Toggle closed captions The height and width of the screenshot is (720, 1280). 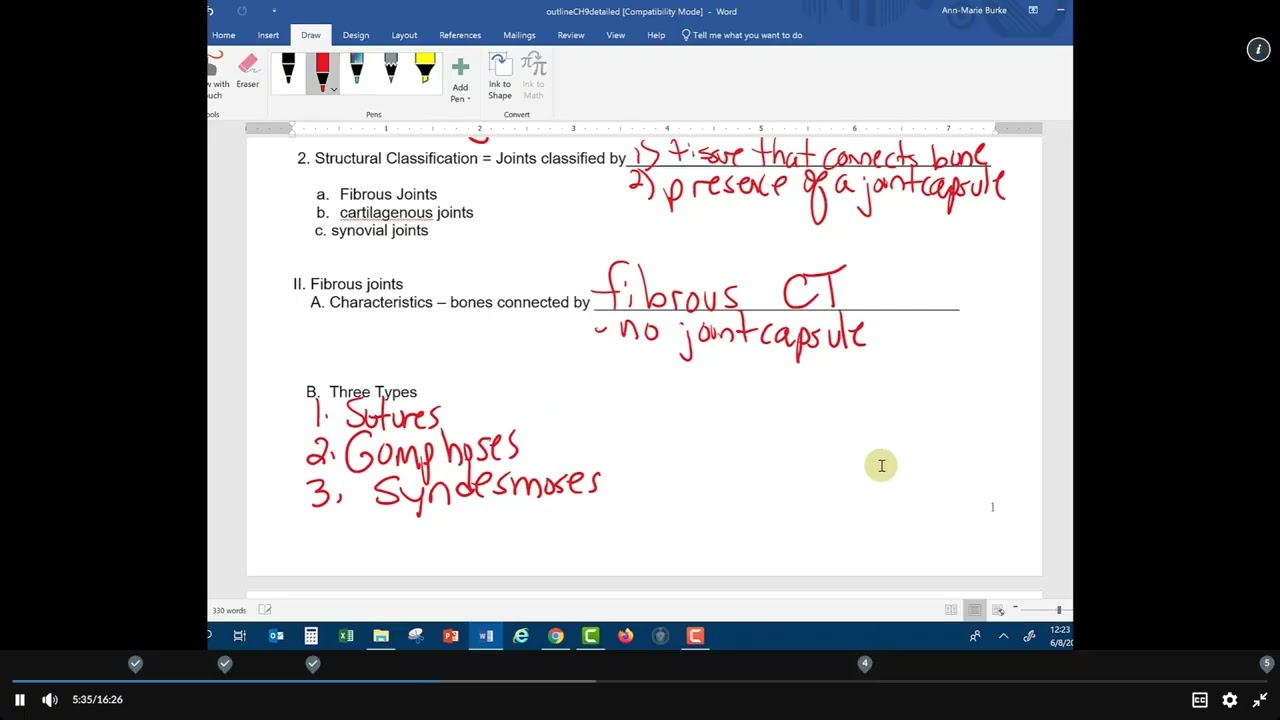pyautogui.click(x=1200, y=700)
